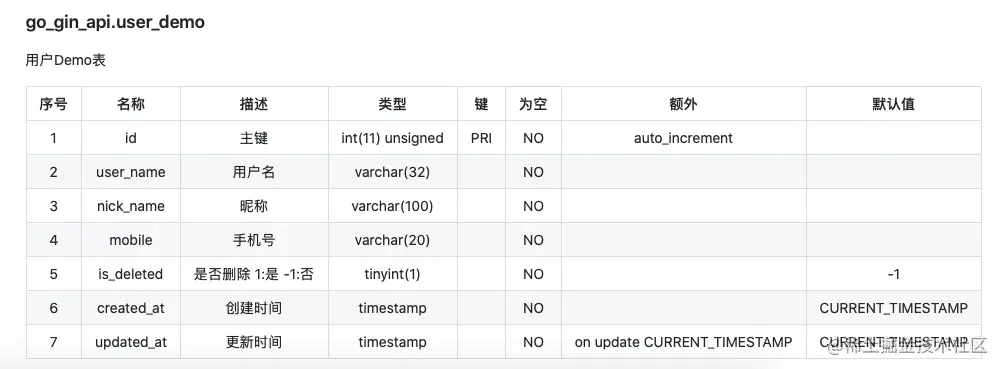
Task: Click the -1 default value cell
Action: click(894, 274)
